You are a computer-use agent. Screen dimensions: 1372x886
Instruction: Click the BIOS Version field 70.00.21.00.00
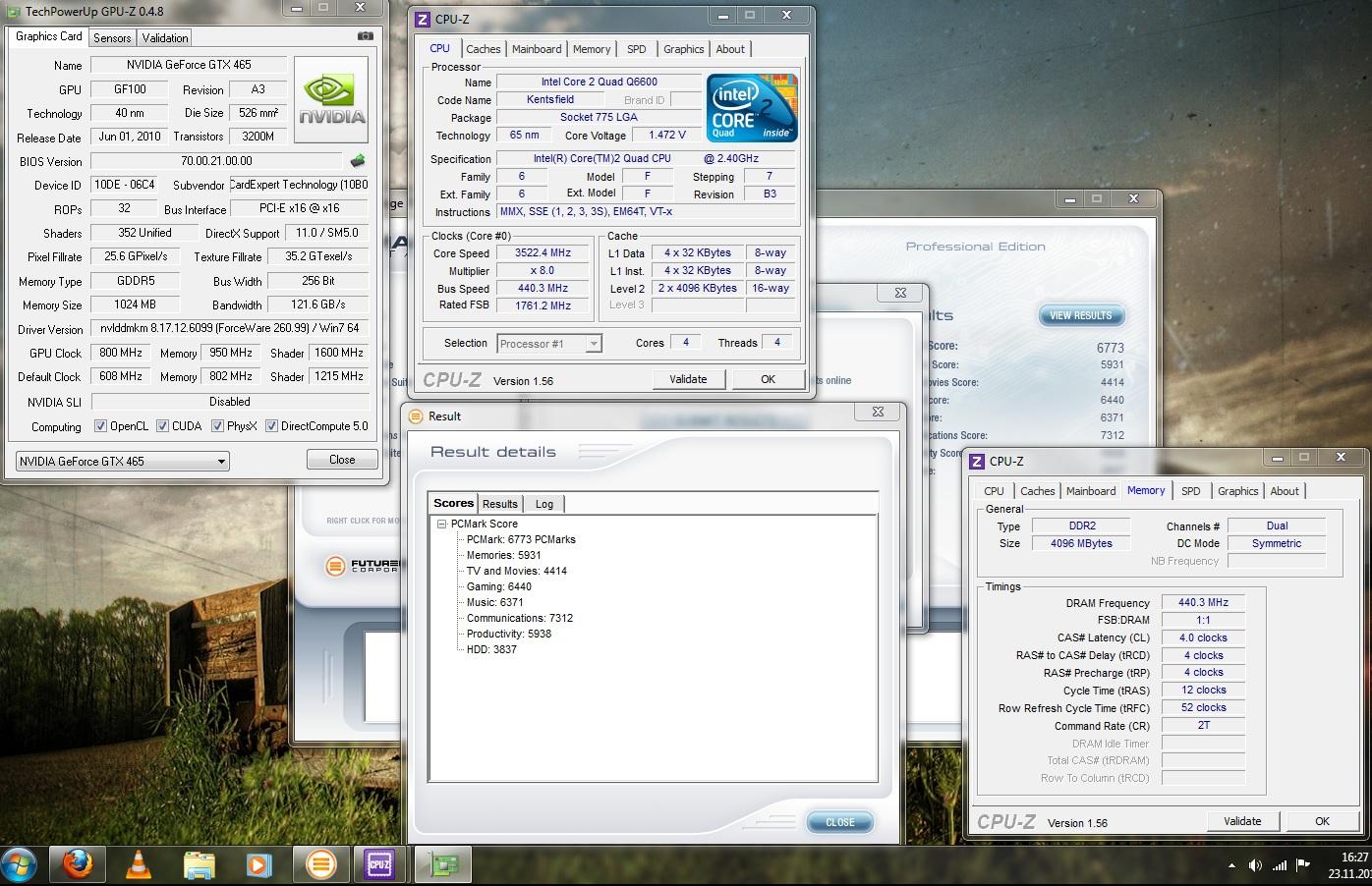point(216,161)
